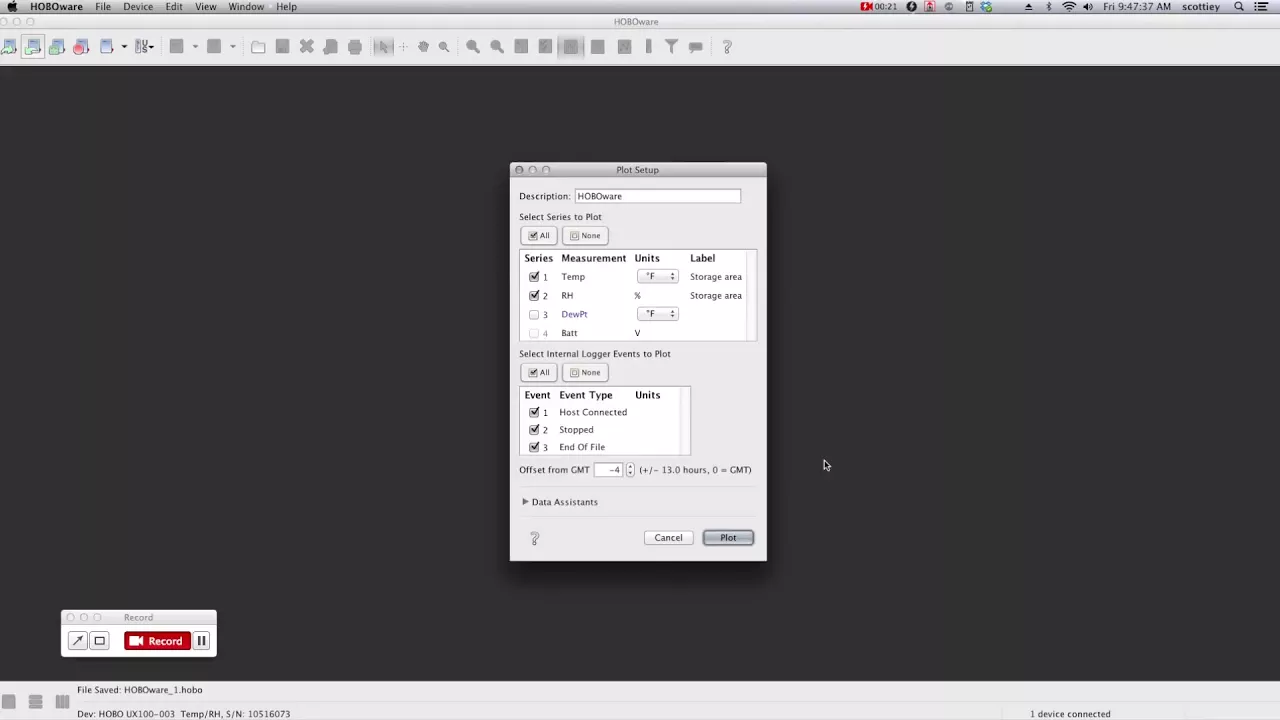Click the question mark toolbar icon
Screen dimensions: 1280x720
click(x=727, y=46)
